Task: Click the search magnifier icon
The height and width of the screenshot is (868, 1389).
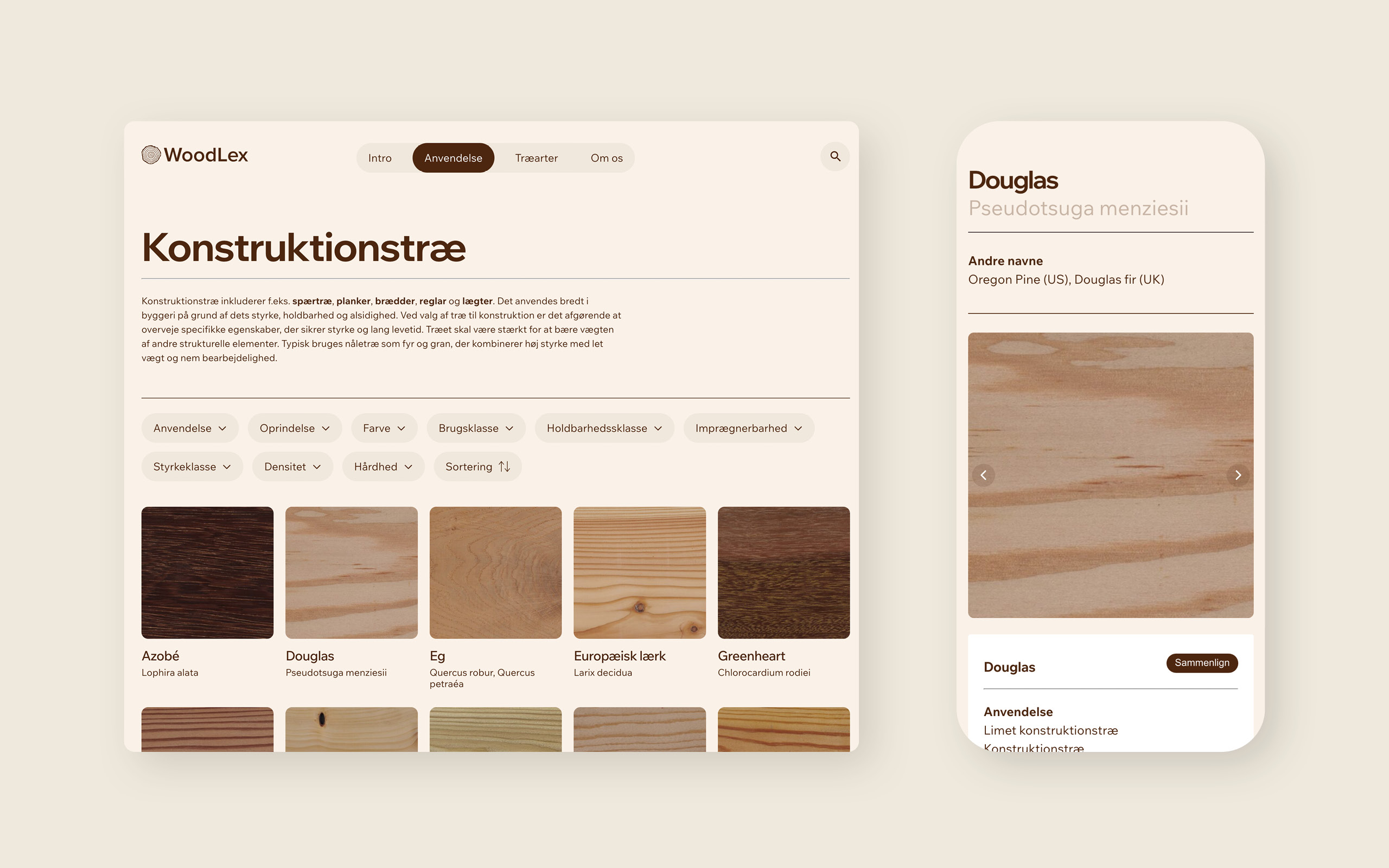Action: click(x=835, y=156)
